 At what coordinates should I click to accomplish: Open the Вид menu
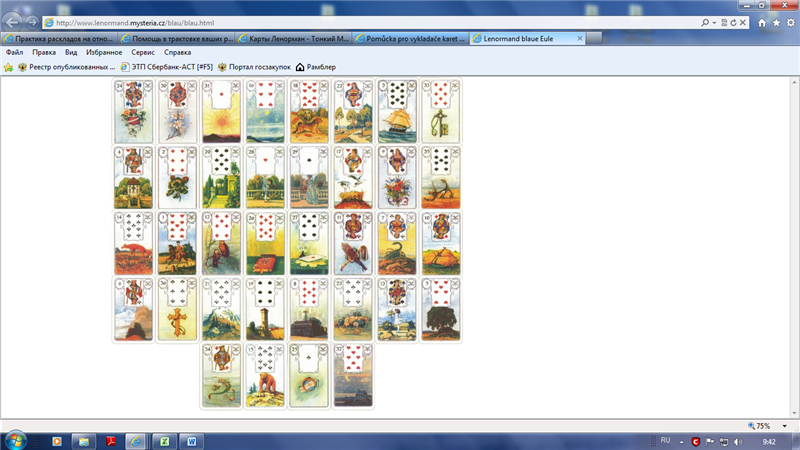[71, 53]
